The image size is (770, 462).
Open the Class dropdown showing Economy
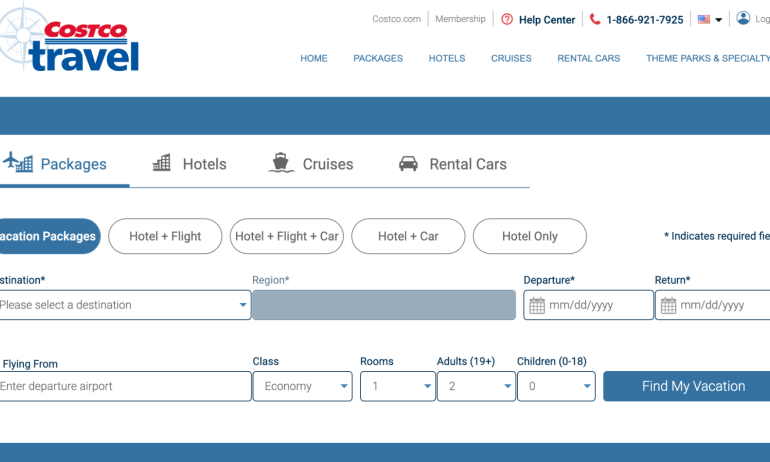(302, 386)
